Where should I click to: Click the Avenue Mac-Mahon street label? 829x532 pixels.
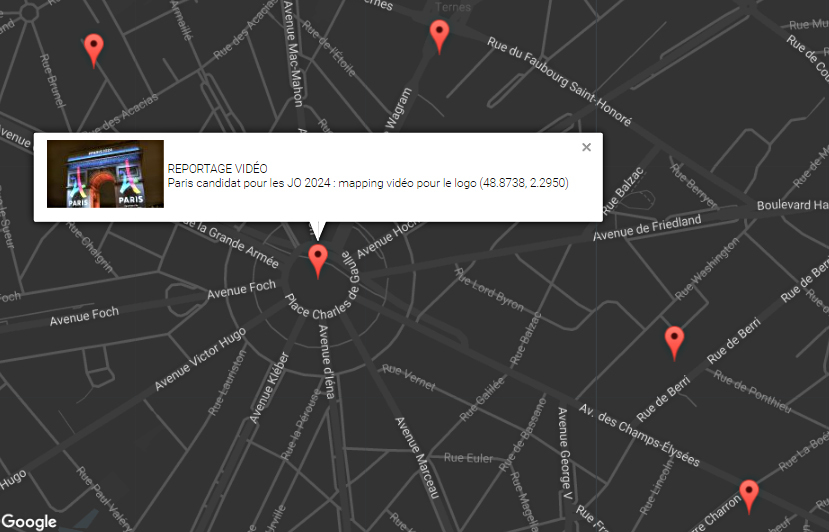coord(293,53)
